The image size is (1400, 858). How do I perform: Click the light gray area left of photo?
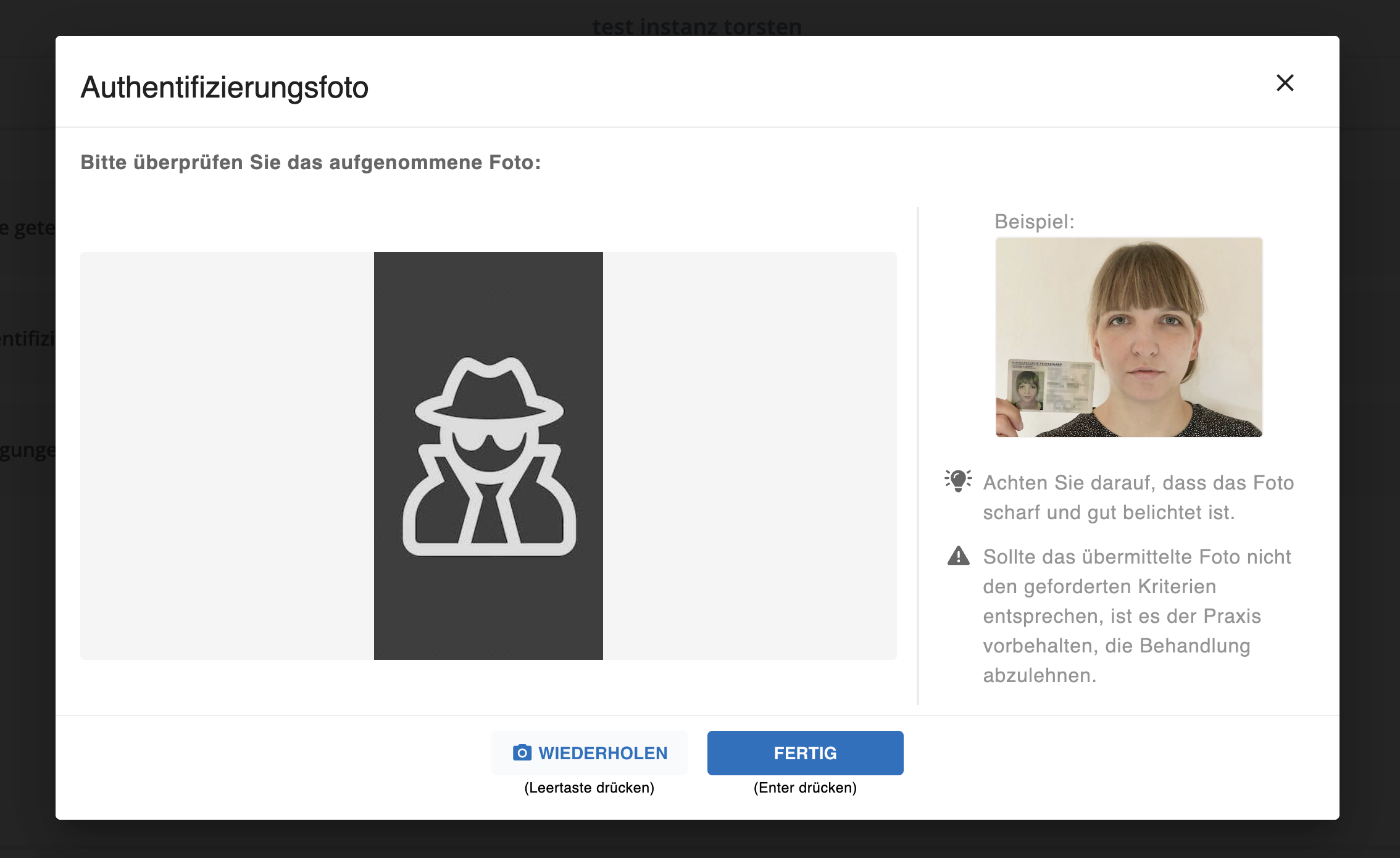tap(227, 456)
